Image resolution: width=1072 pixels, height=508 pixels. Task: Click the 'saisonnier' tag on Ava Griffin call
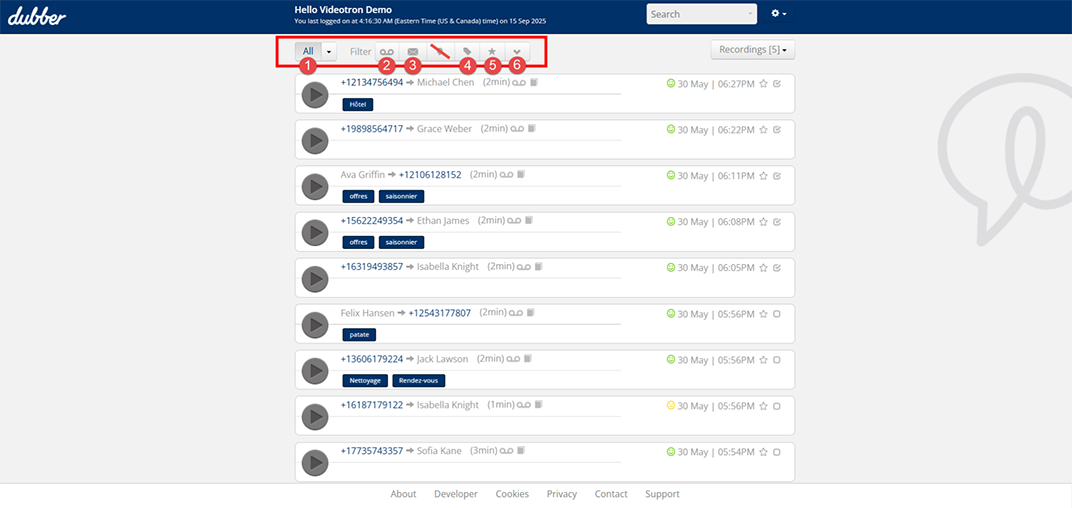(401, 196)
